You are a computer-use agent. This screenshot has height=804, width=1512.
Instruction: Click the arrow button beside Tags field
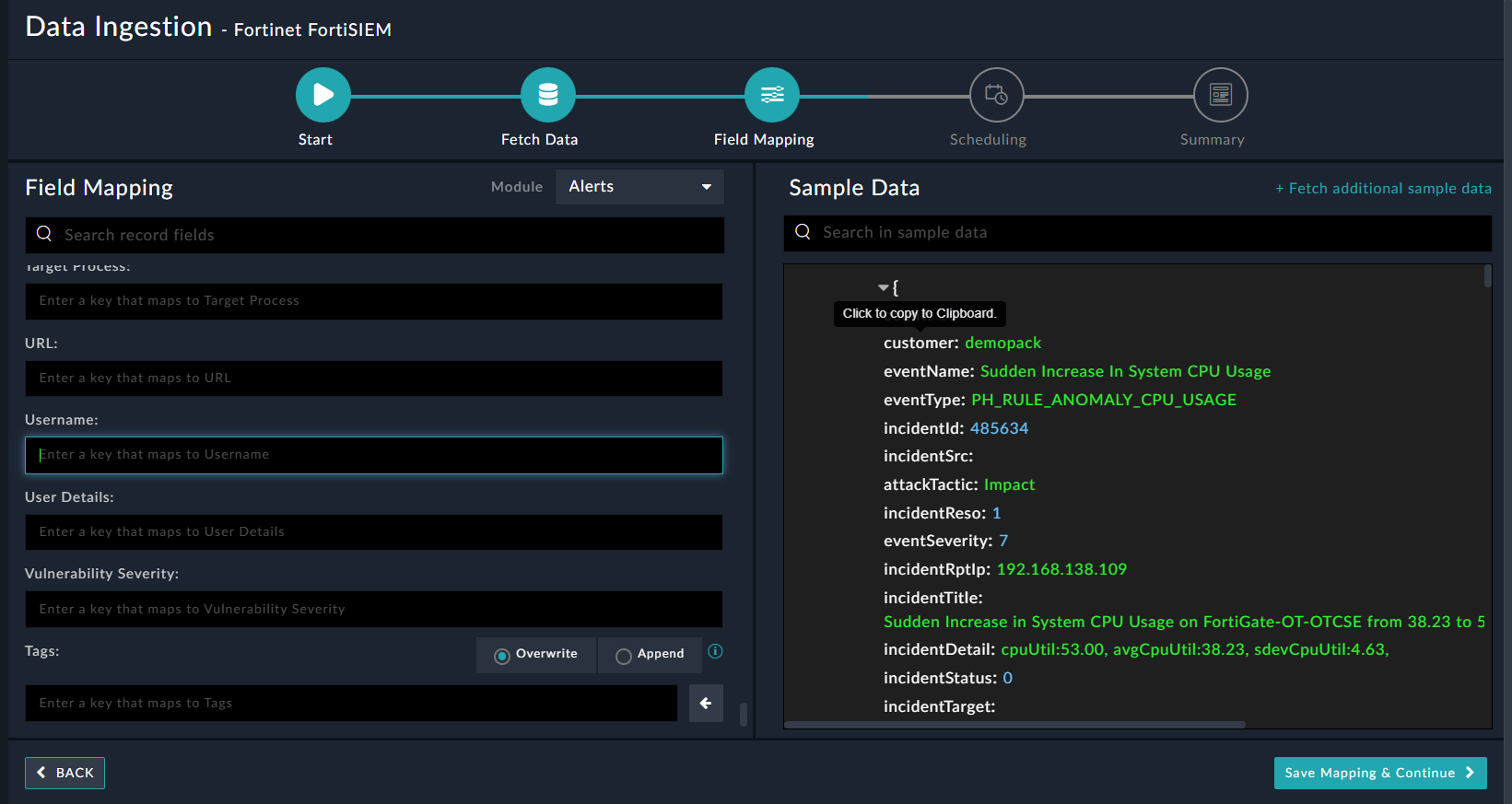tap(706, 703)
